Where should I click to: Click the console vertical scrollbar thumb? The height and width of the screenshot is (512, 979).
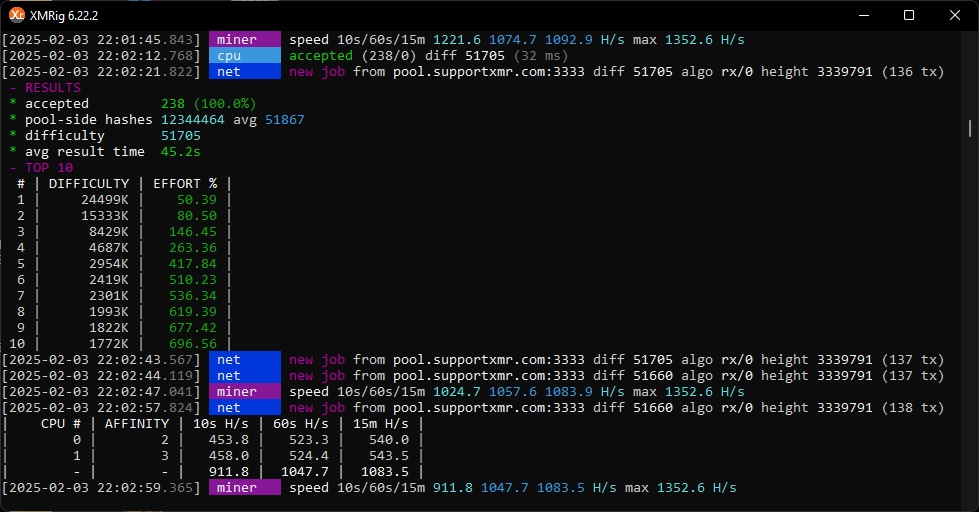(970, 129)
